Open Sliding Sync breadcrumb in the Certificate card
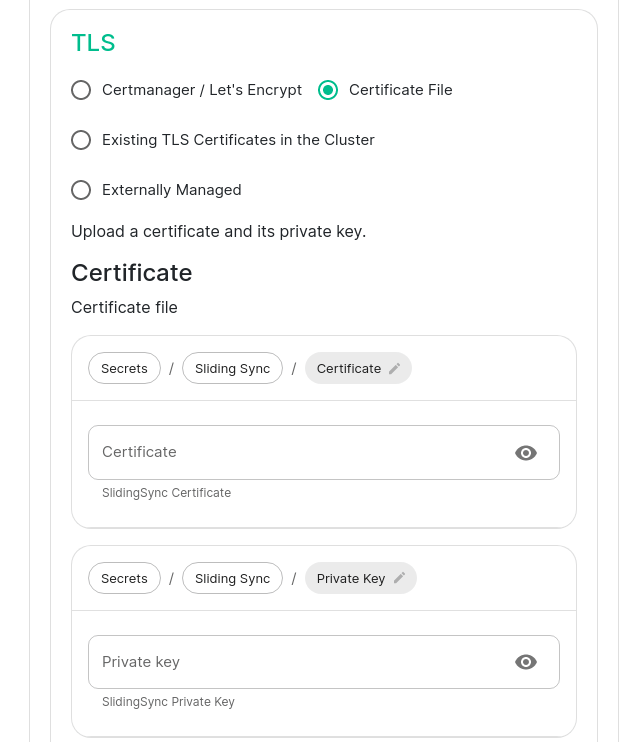The height and width of the screenshot is (742, 641). tap(232, 369)
